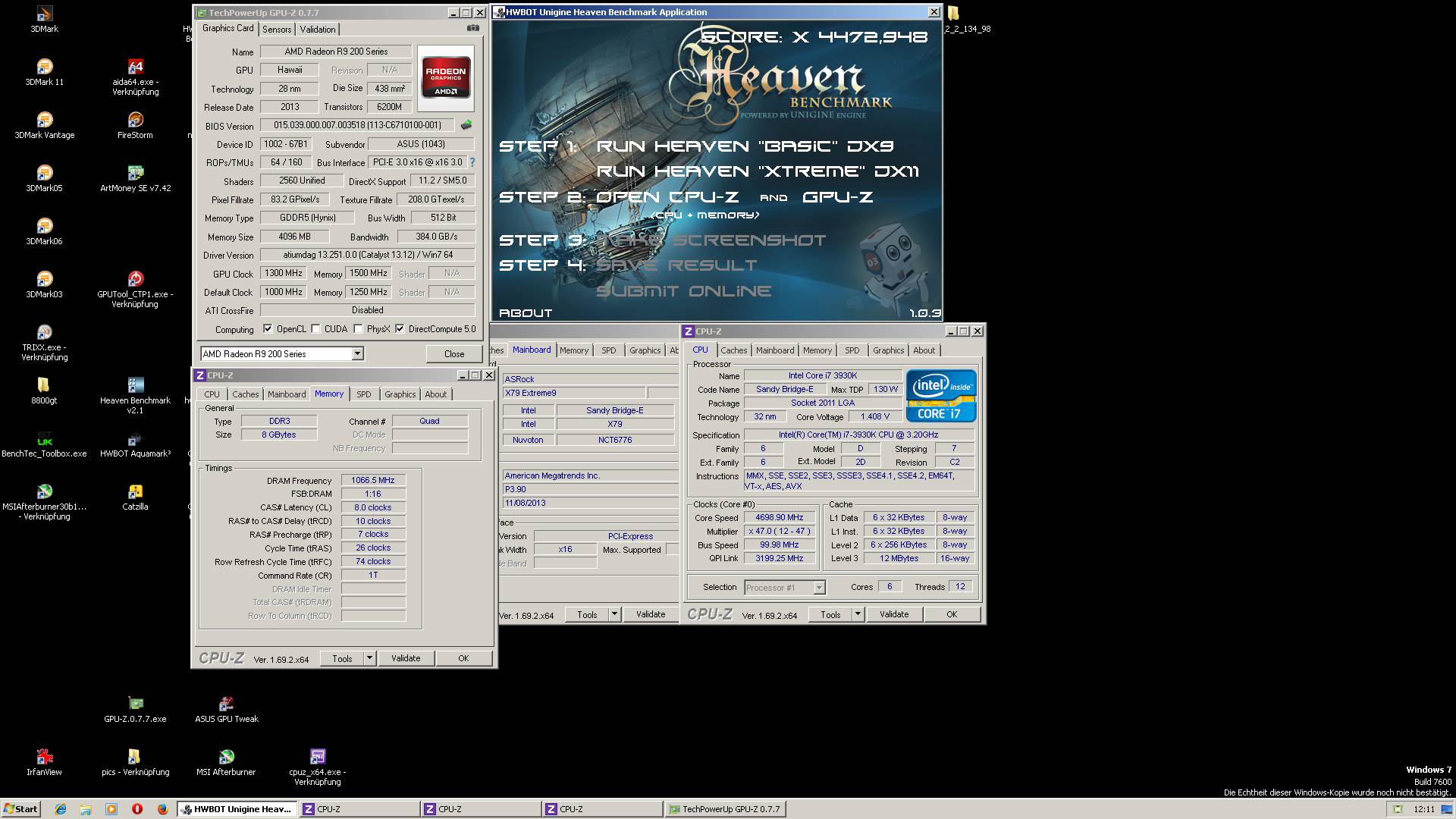The image size is (1456, 819).
Task: Expand Tools dropdown arrow in Mainboard CPU-Z window
Action: click(x=614, y=614)
